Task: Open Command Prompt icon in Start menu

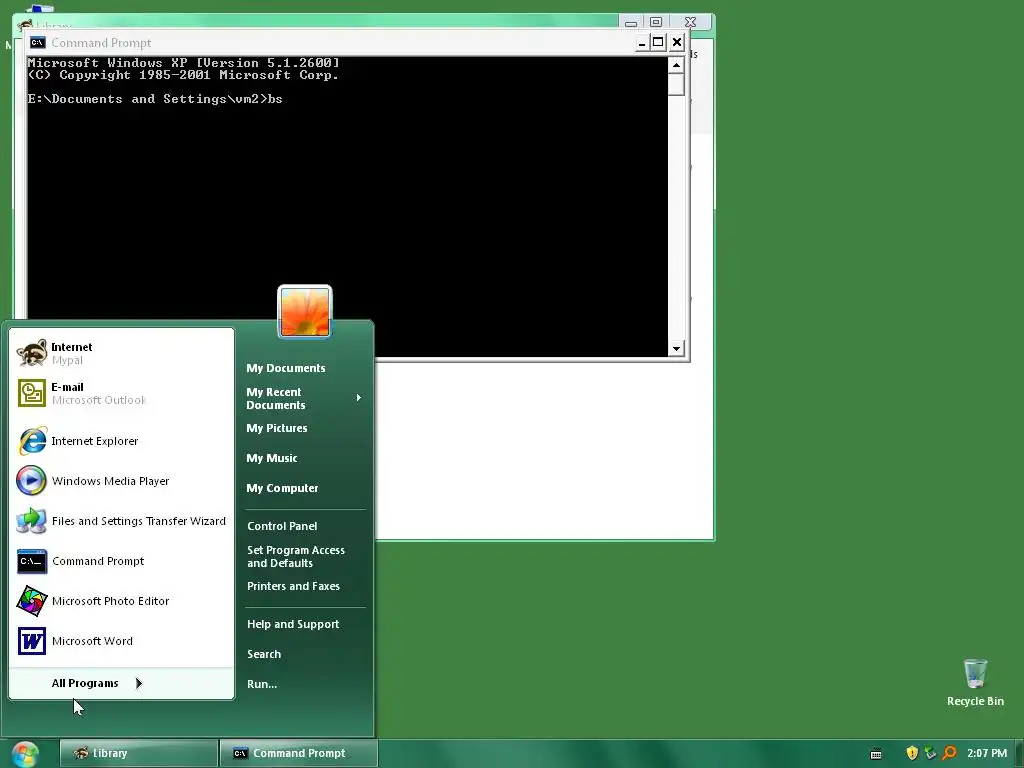Action: click(31, 561)
